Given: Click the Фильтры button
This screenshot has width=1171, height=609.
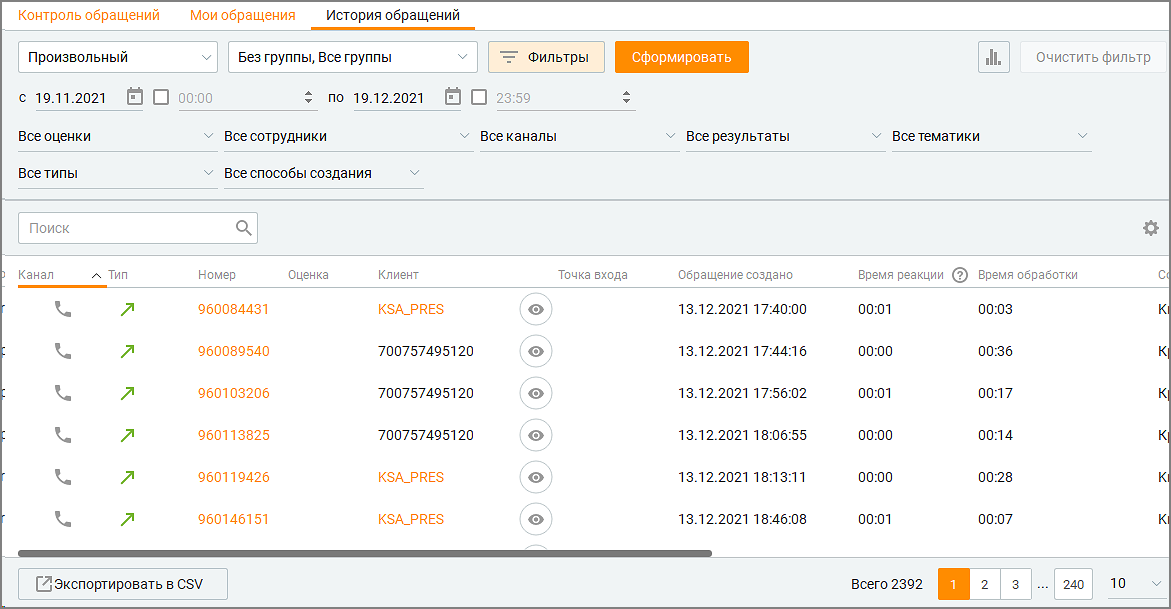Looking at the screenshot, I should (x=547, y=57).
